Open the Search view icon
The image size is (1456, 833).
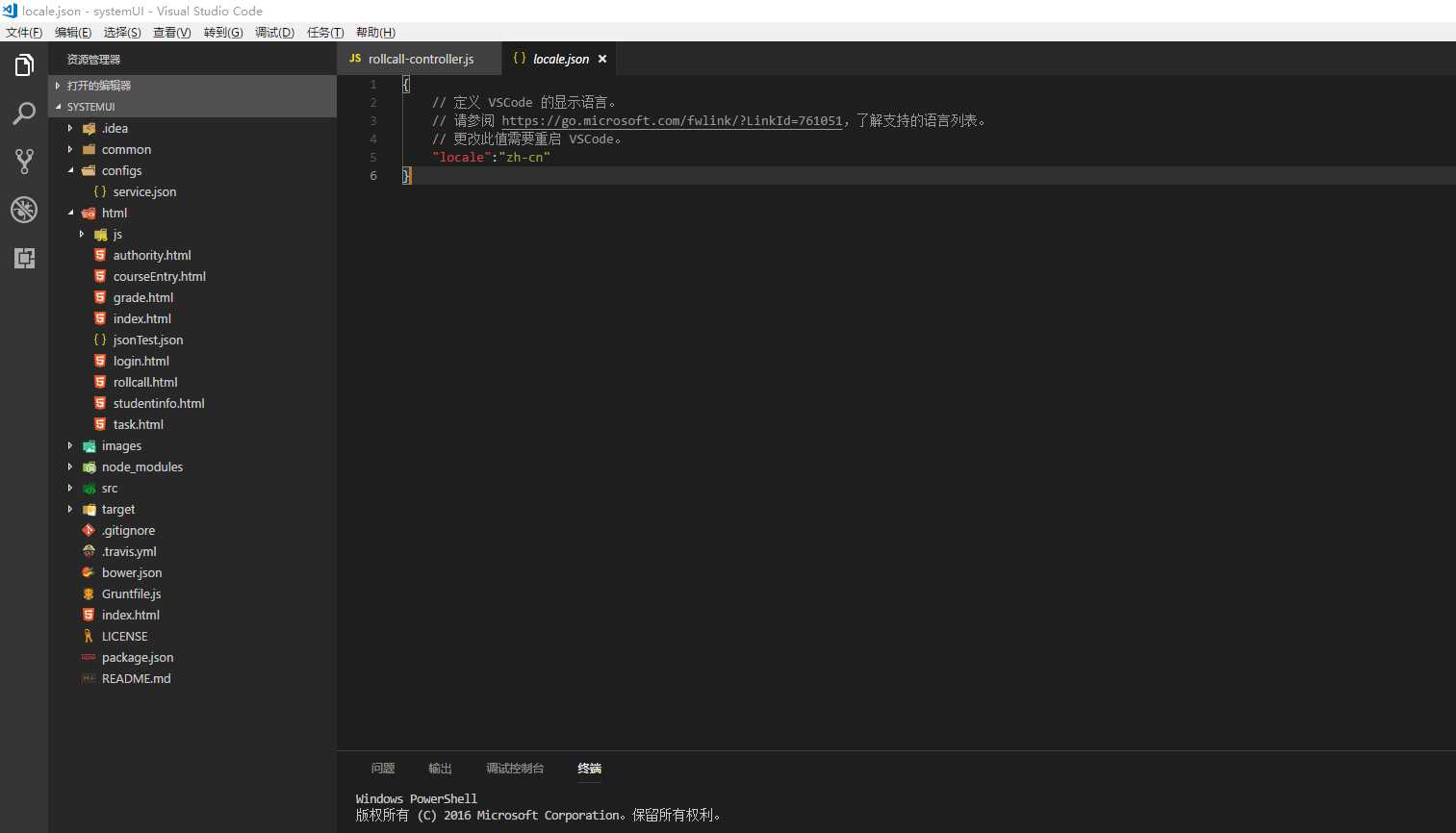tap(24, 114)
